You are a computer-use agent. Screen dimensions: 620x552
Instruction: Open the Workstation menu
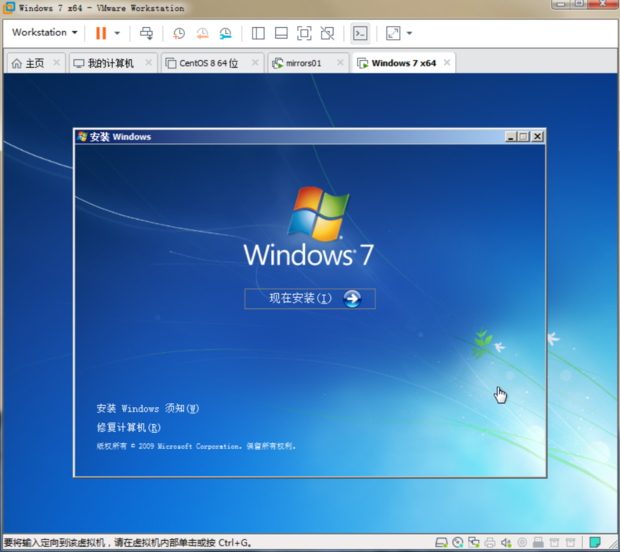click(x=44, y=32)
